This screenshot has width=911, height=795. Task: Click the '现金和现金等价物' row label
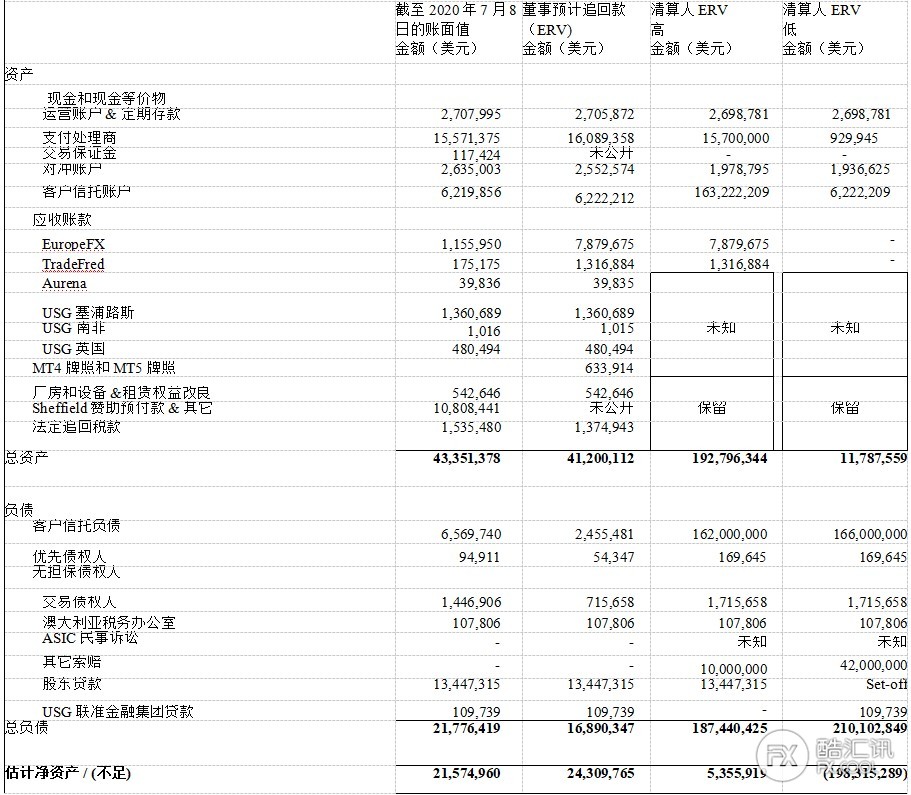[x=106, y=98]
